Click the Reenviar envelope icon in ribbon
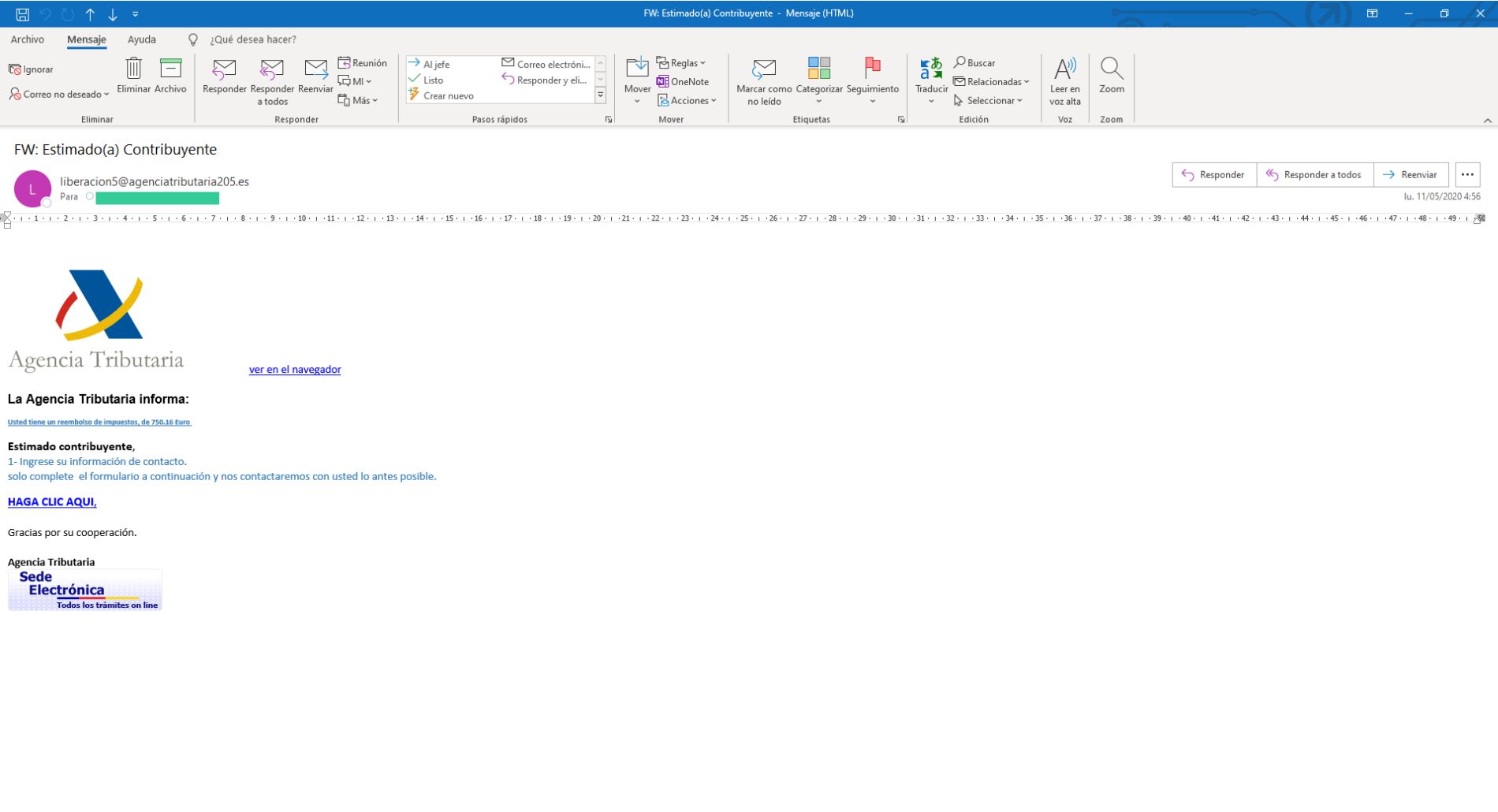This screenshot has width=1498, height=812. pos(315,70)
